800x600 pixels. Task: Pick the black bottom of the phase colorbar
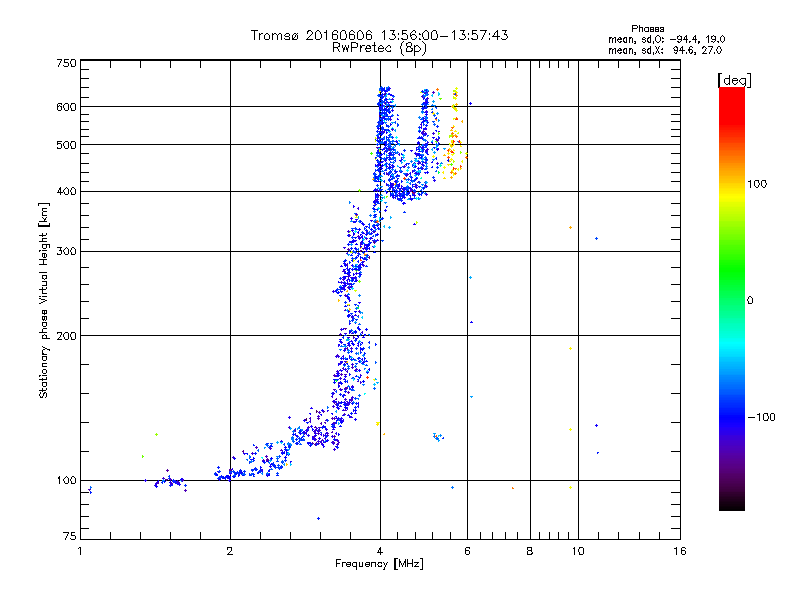pos(732,503)
